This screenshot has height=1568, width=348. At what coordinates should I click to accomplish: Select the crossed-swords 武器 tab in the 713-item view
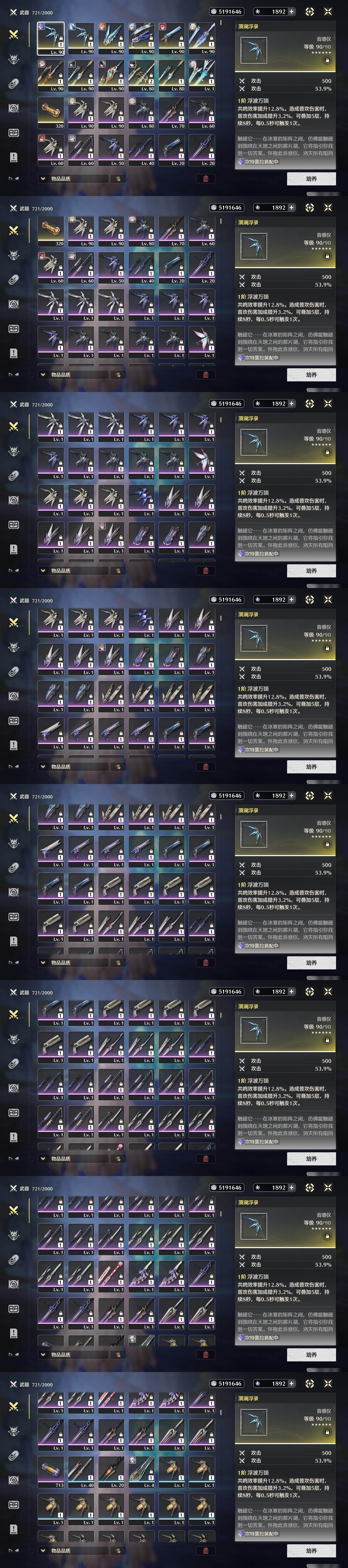[13, 1406]
